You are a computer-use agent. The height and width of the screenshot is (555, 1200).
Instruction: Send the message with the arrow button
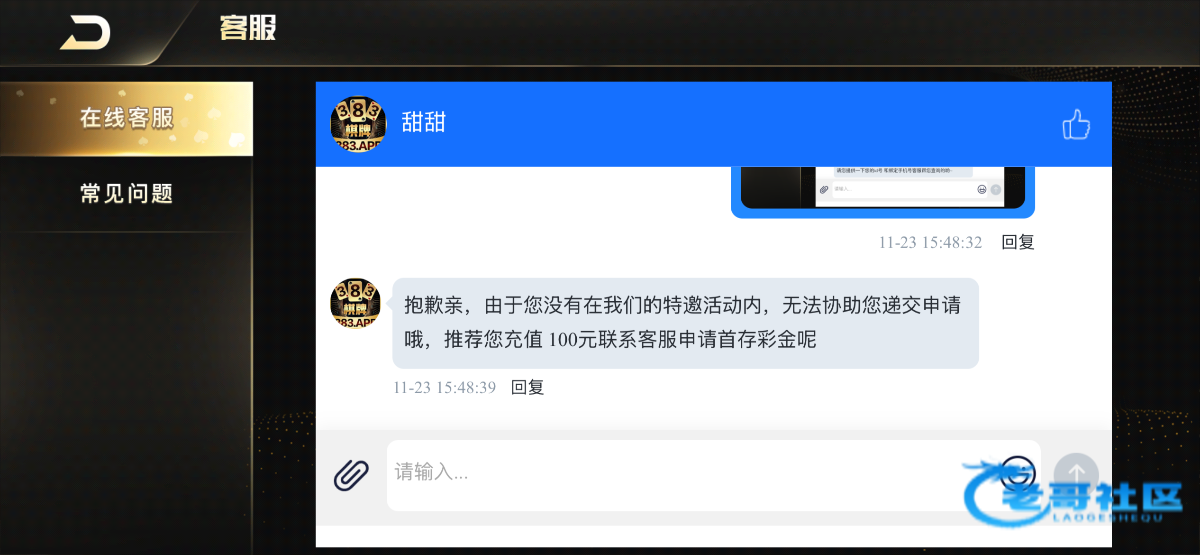1076,474
